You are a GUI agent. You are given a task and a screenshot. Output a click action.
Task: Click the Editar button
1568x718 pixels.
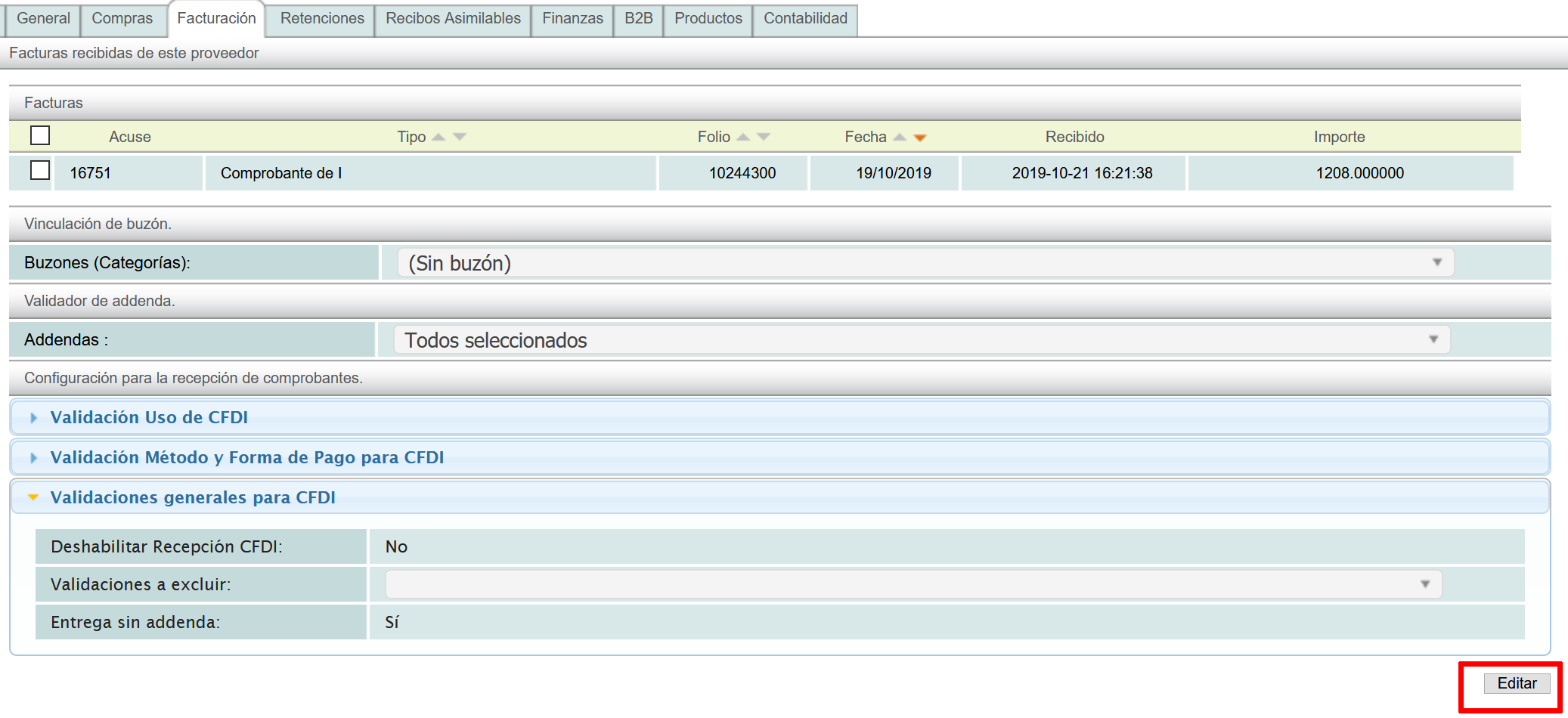click(x=1516, y=683)
